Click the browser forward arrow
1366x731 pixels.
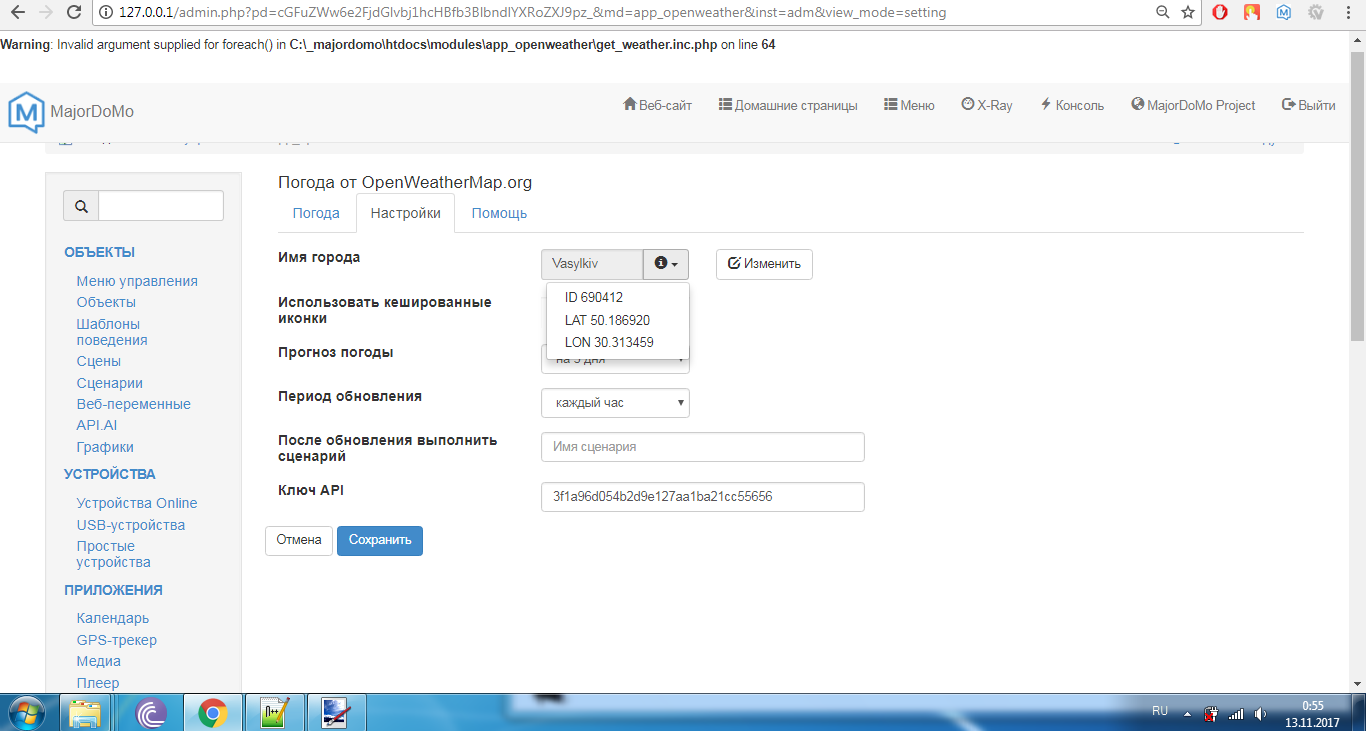[x=45, y=13]
